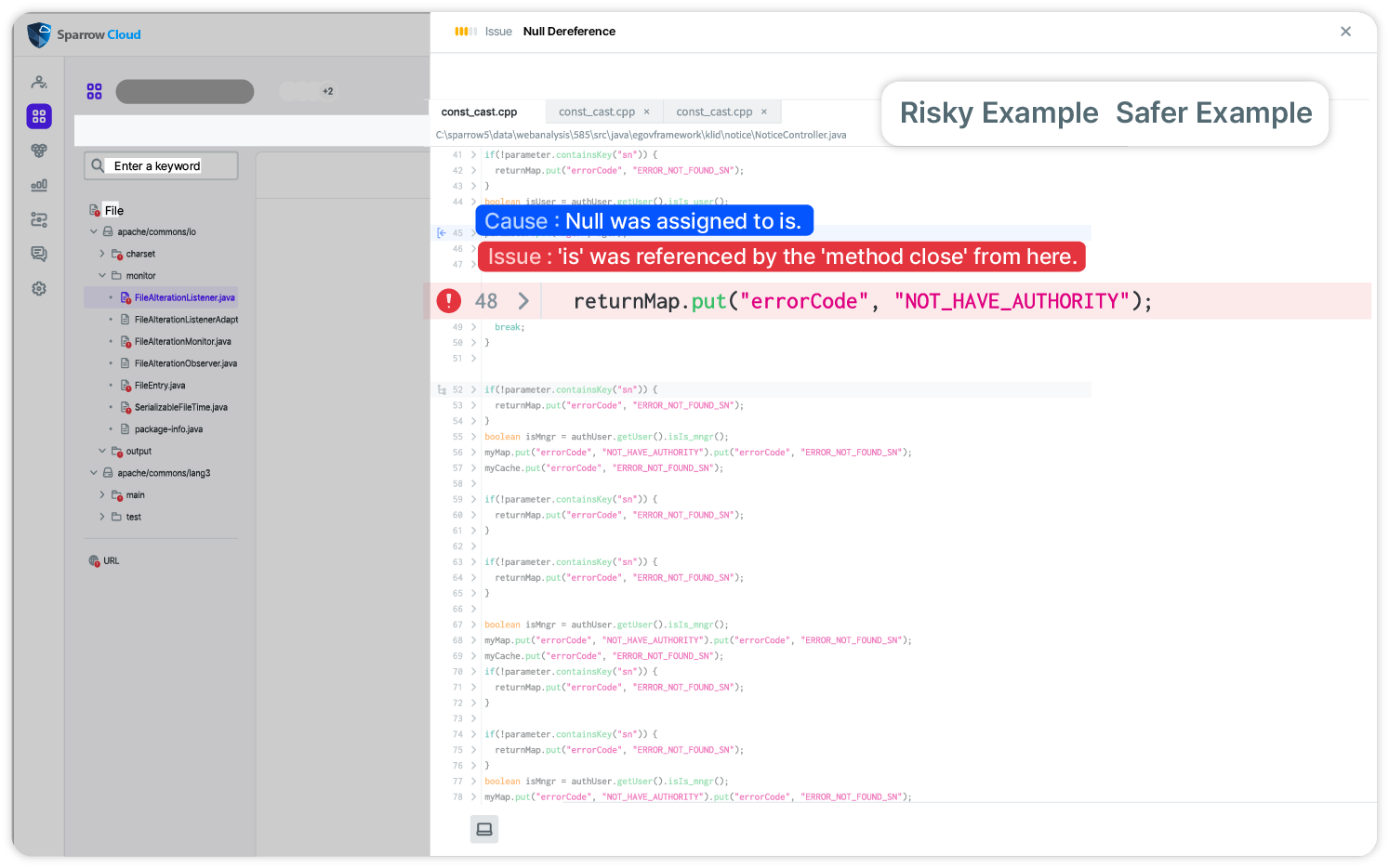Click the main folder icon
1389x868 pixels.
click(117, 494)
